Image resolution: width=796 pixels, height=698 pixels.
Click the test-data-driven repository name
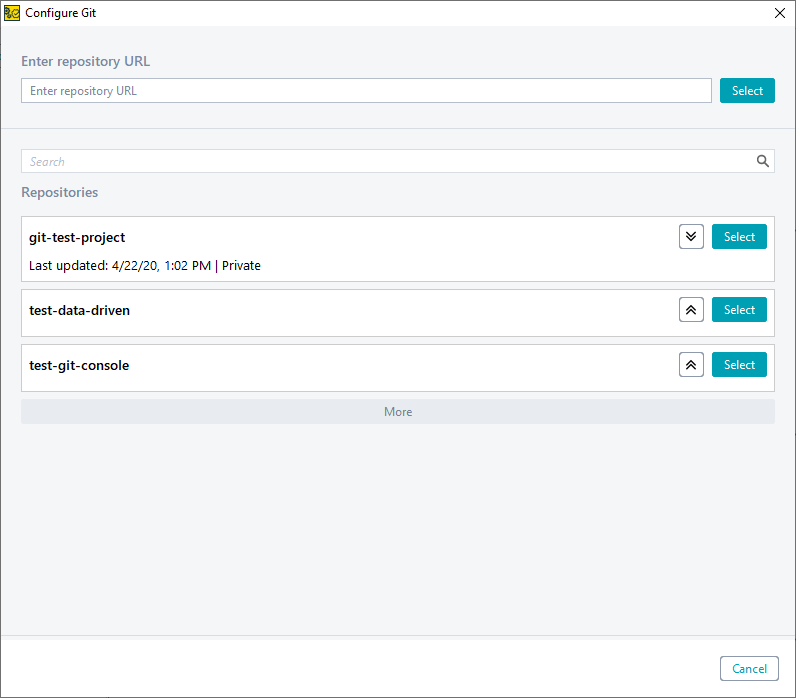(79, 310)
